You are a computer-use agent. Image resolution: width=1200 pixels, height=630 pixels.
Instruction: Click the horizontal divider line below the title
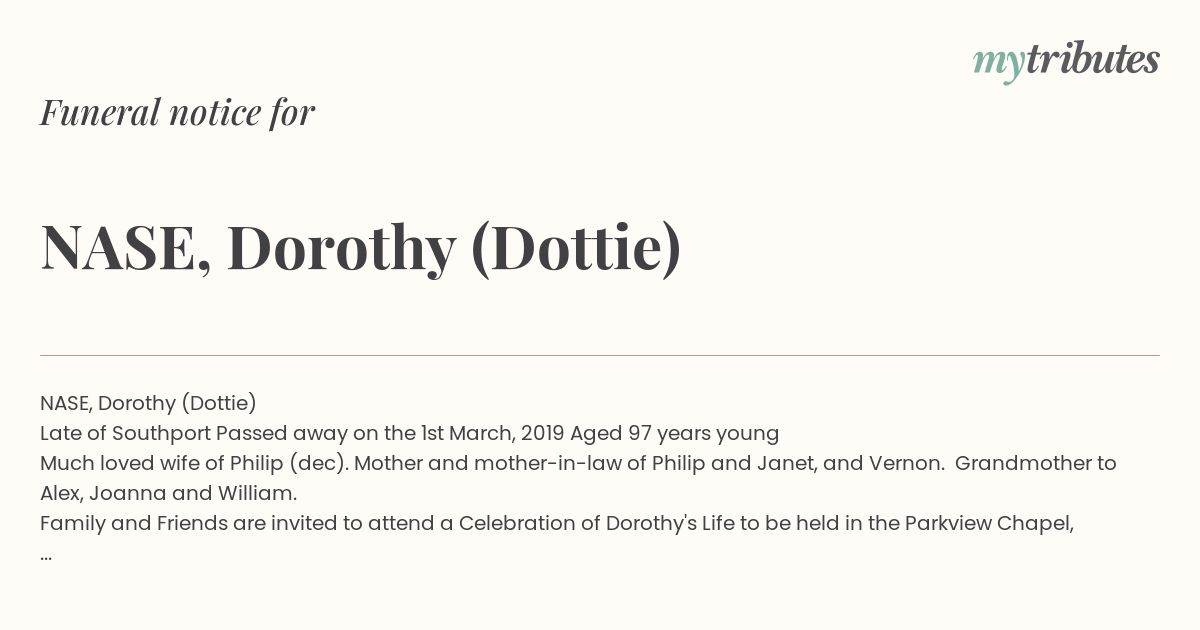pyautogui.click(x=600, y=355)
